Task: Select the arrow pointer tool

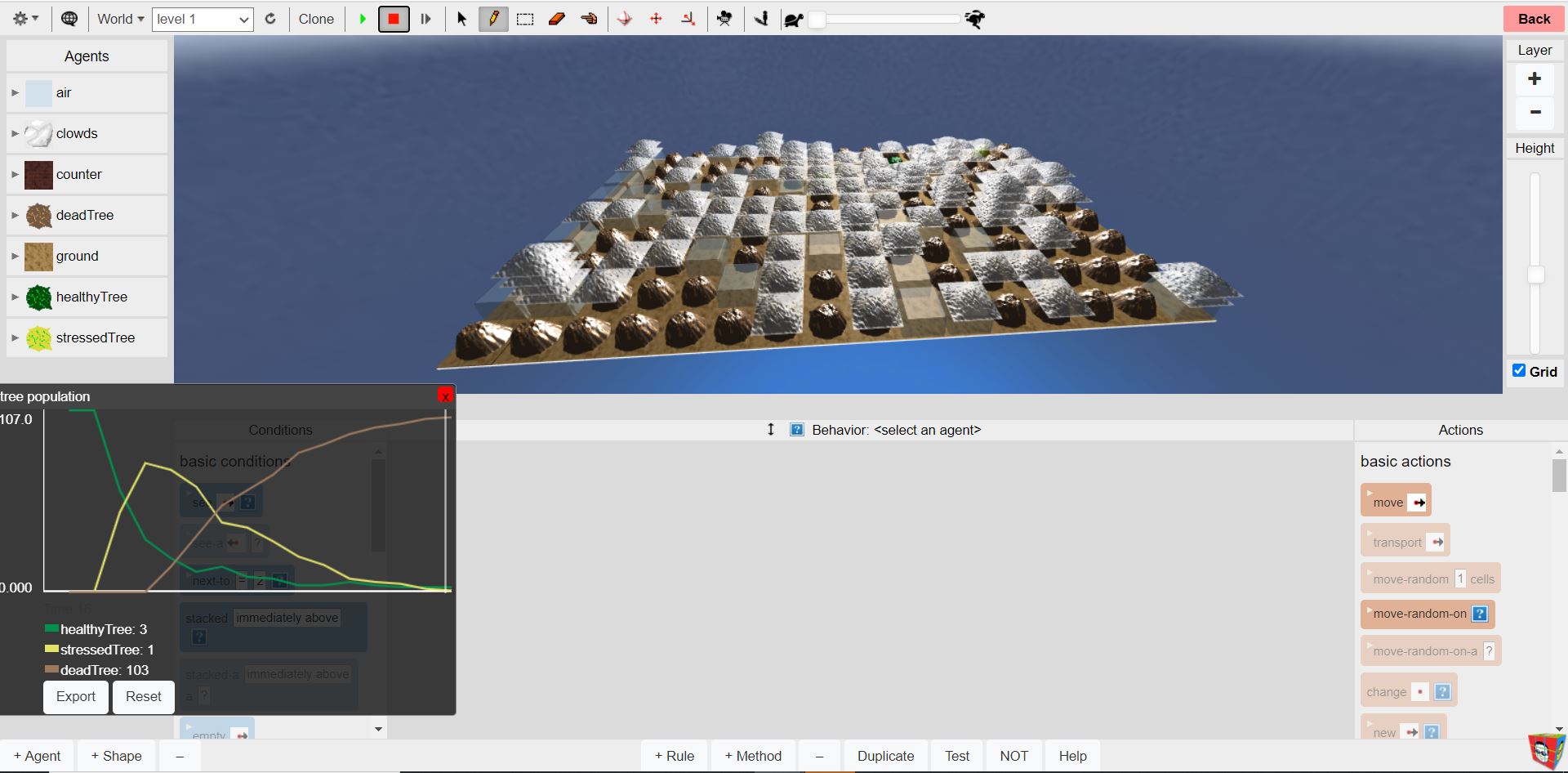Action: (462, 19)
